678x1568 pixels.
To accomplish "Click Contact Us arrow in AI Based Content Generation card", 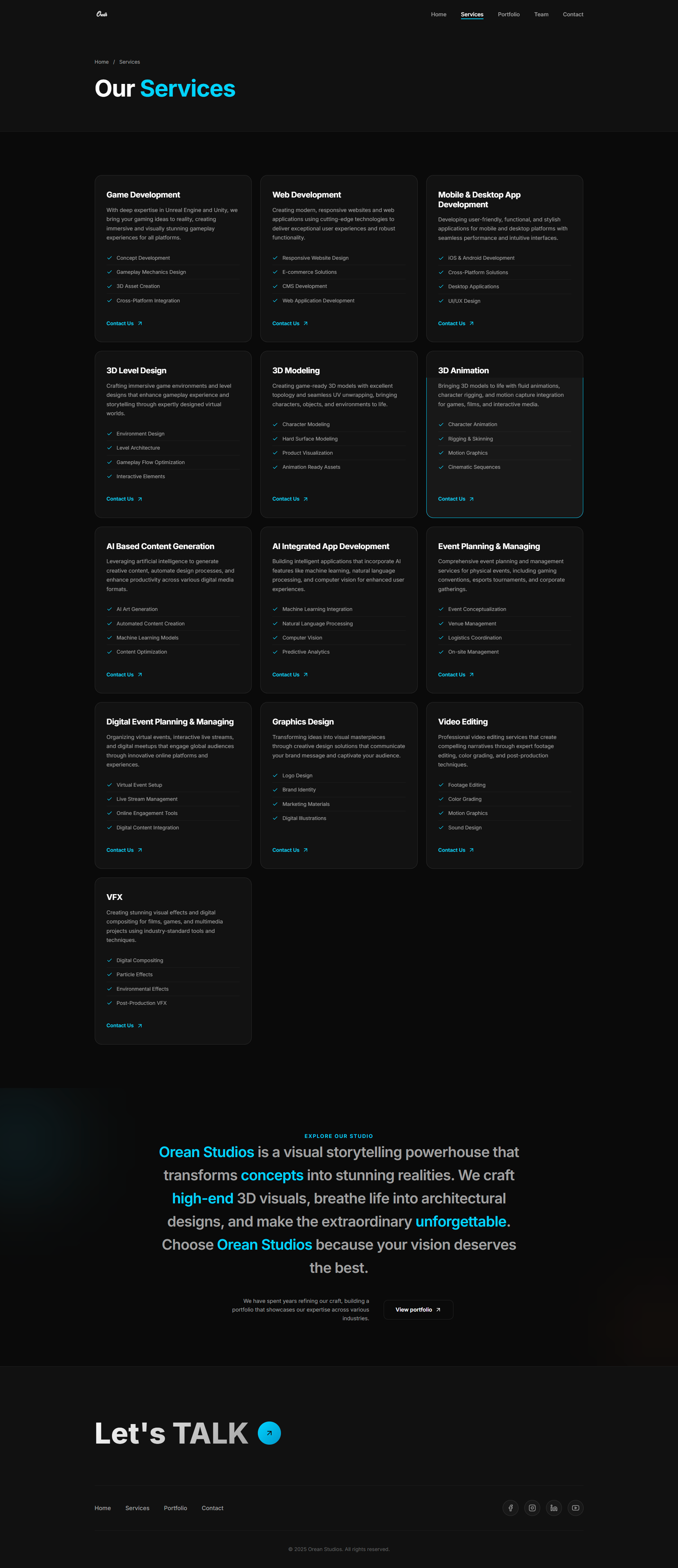I will (x=140, y=675).
